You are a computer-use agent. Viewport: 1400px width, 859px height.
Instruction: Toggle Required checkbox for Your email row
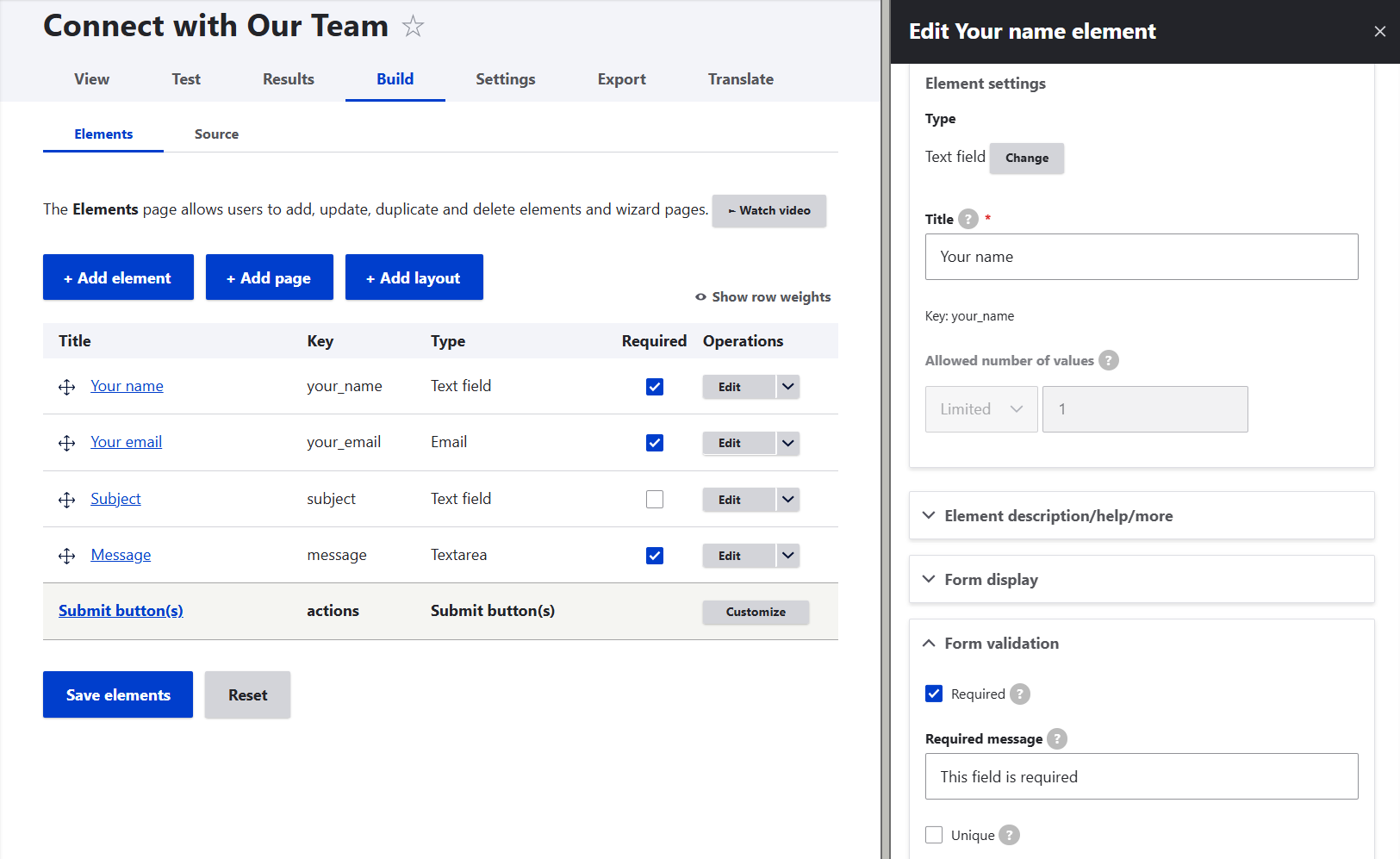pos(655,443)
